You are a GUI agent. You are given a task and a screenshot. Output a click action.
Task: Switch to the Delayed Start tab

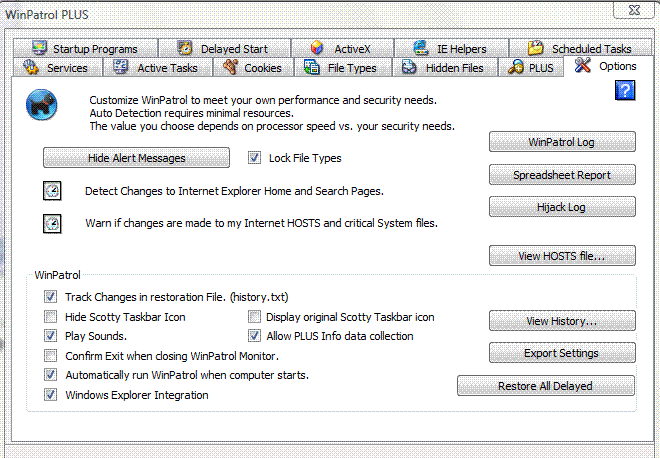pyautogui.click(x=224, y=48)
